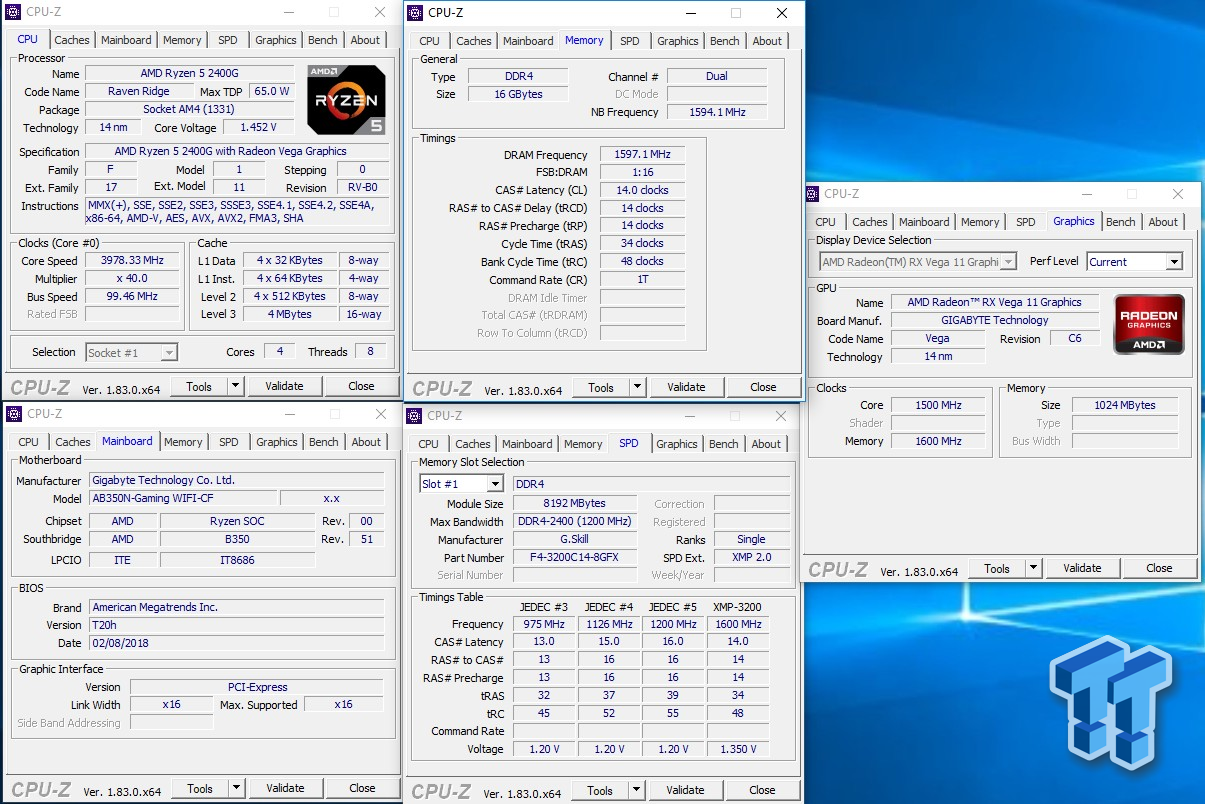Click CPU-Z title icon in Memory window
This screenshot has height=804, width=1205.
[415, 13]
